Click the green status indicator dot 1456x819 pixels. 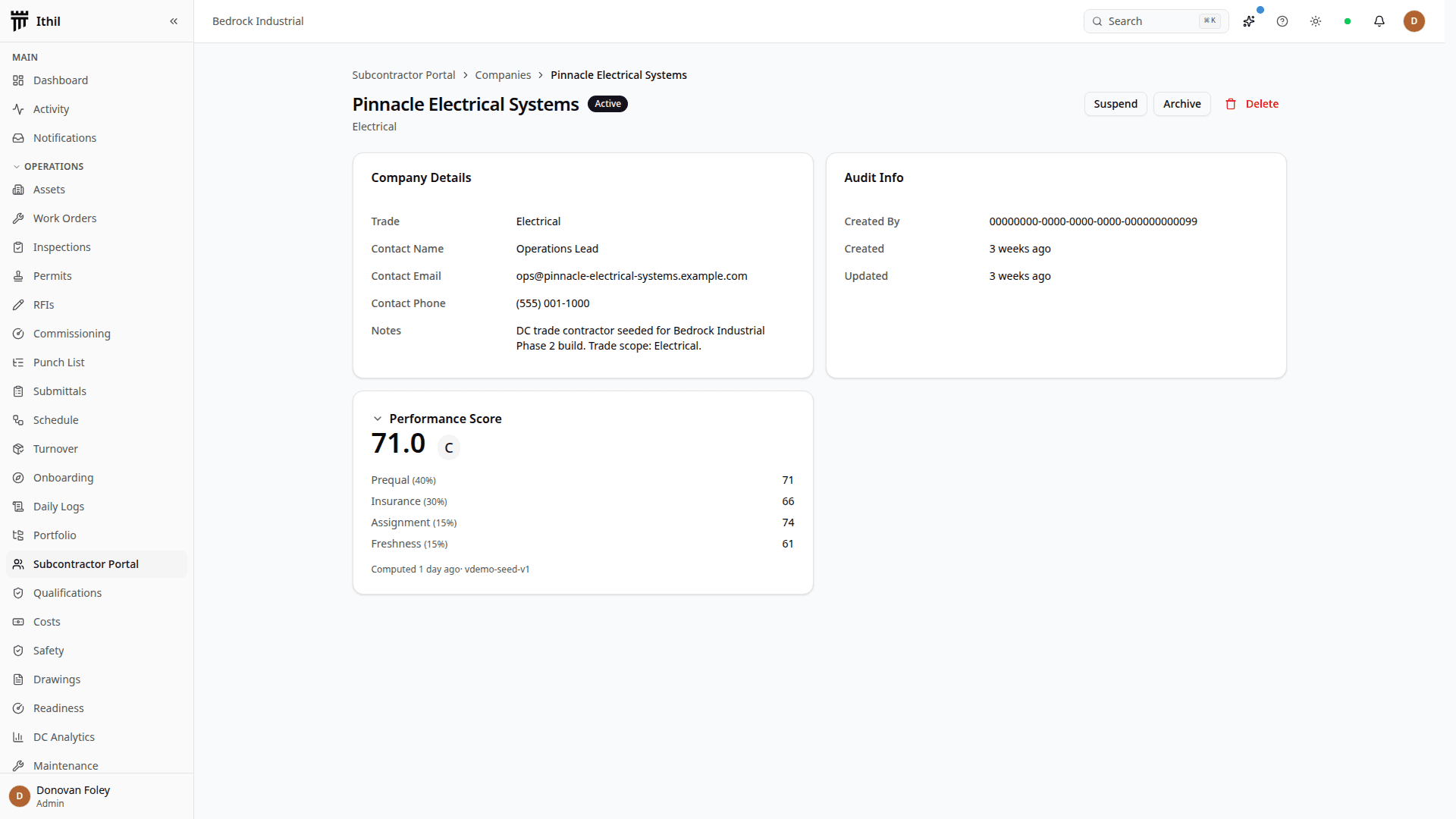click(x=1348, y=21)
